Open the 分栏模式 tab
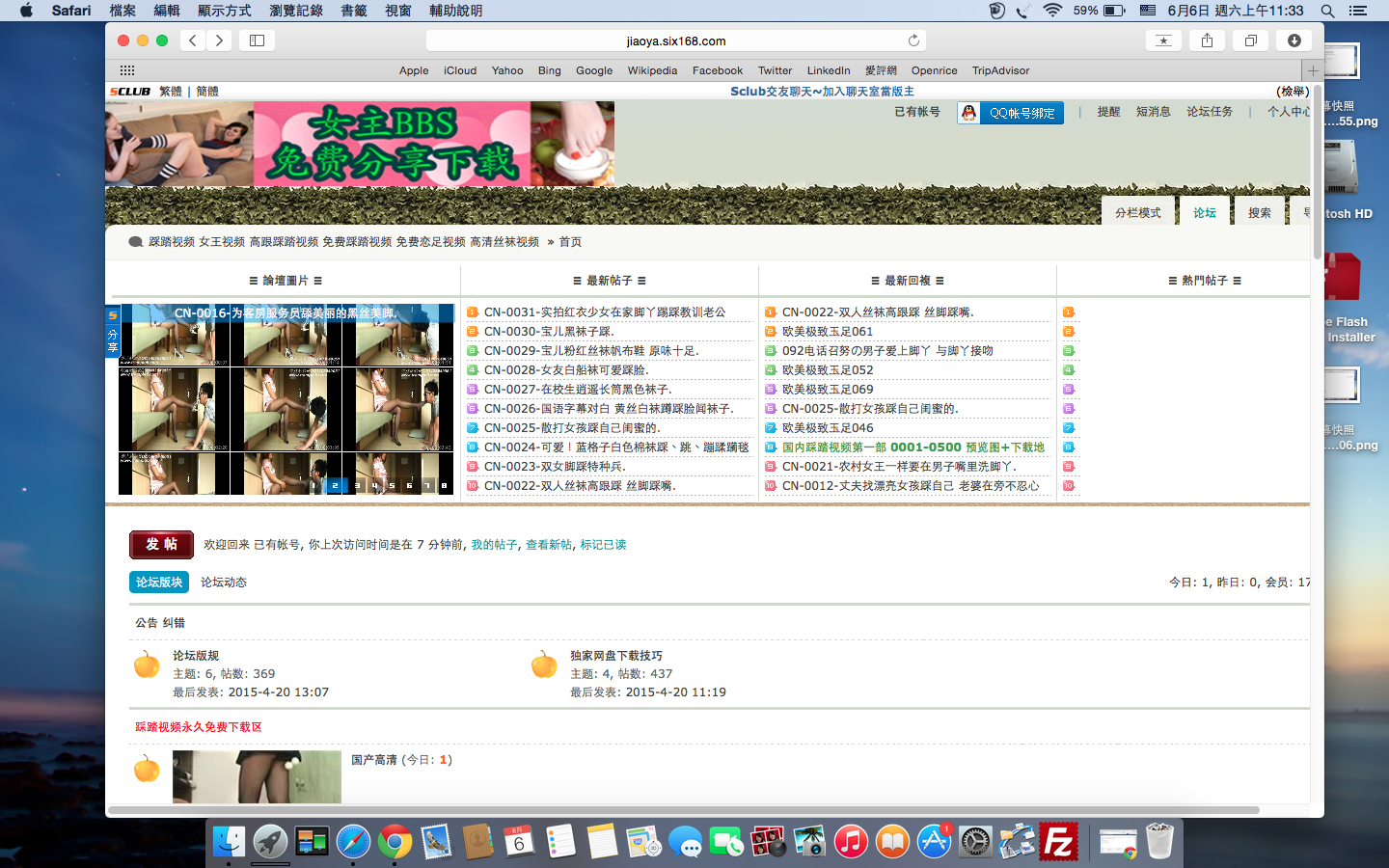The width and height of the screenshot is (1389, 868). (x=1138, y=212)
